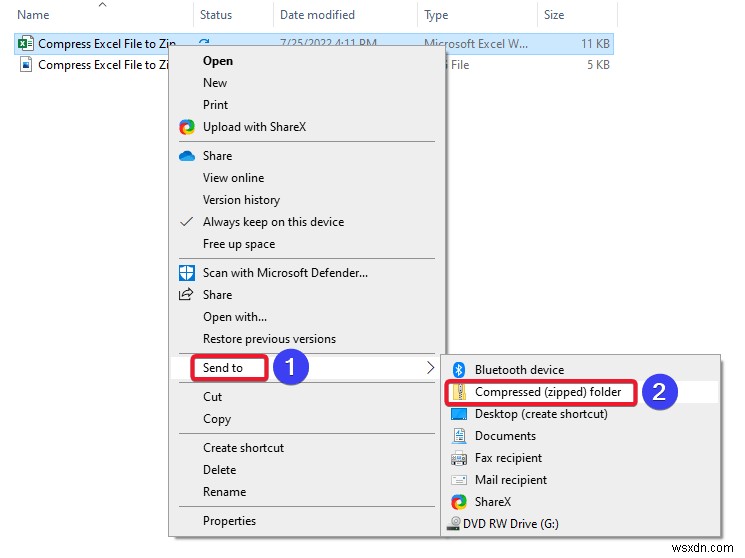
Task: Click the 11 KB size value
Action: pos(595,44)
